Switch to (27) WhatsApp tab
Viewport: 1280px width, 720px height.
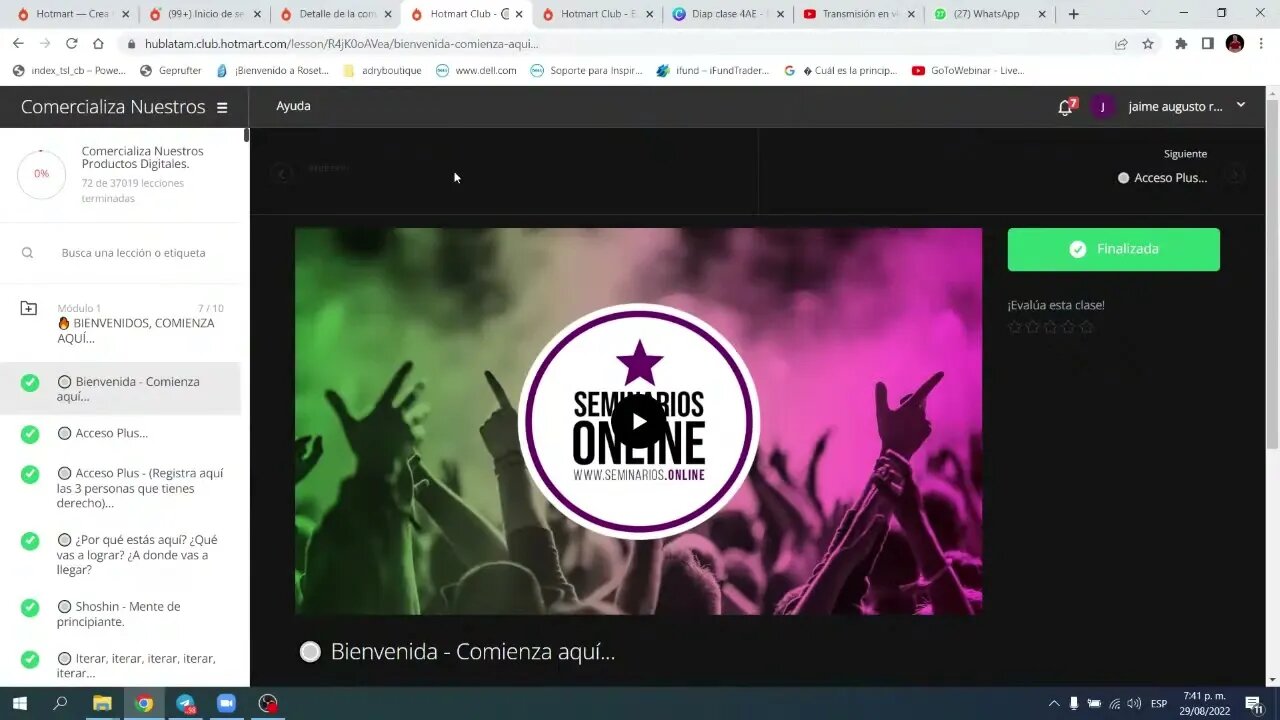990,14
